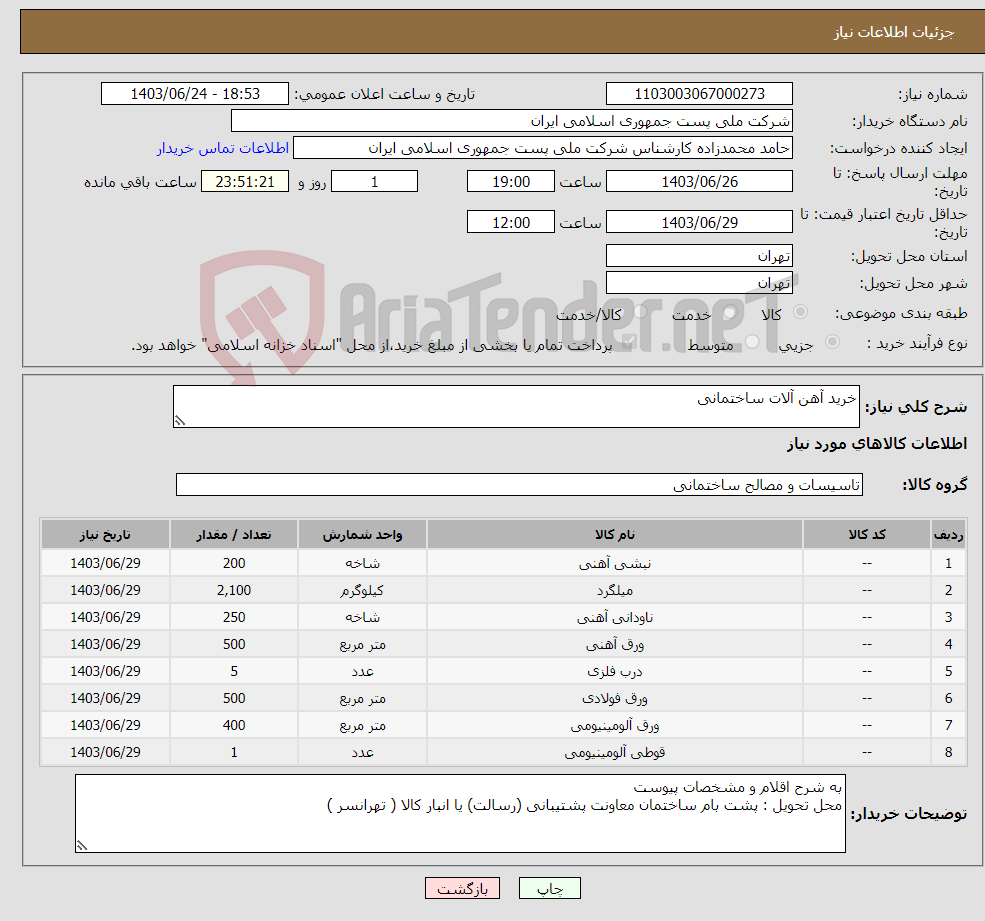Click the request creator field

tap(543, 148)
